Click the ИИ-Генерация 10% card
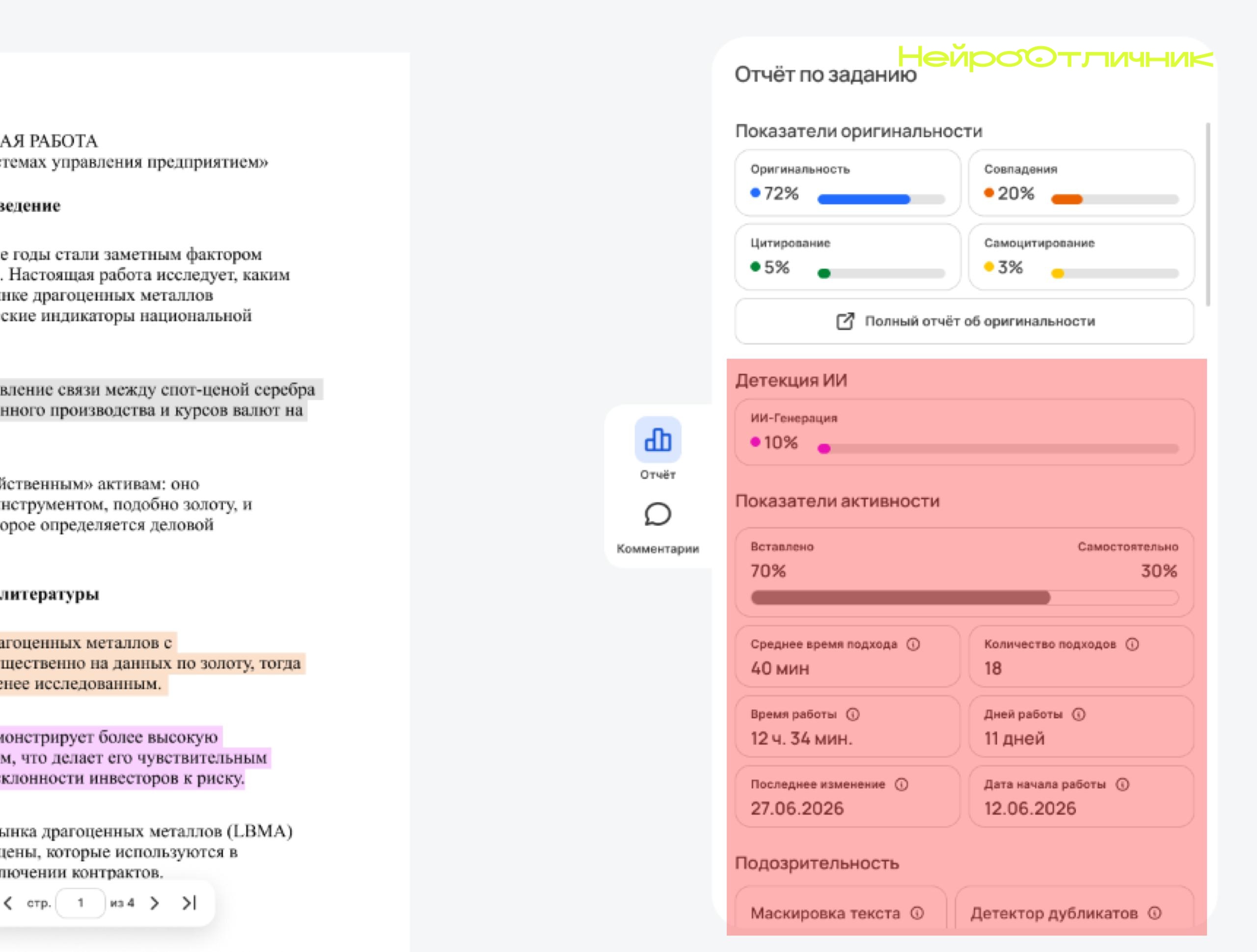Screen dimensions: 1257x952 pyautogui.click(x=964, y=433)
